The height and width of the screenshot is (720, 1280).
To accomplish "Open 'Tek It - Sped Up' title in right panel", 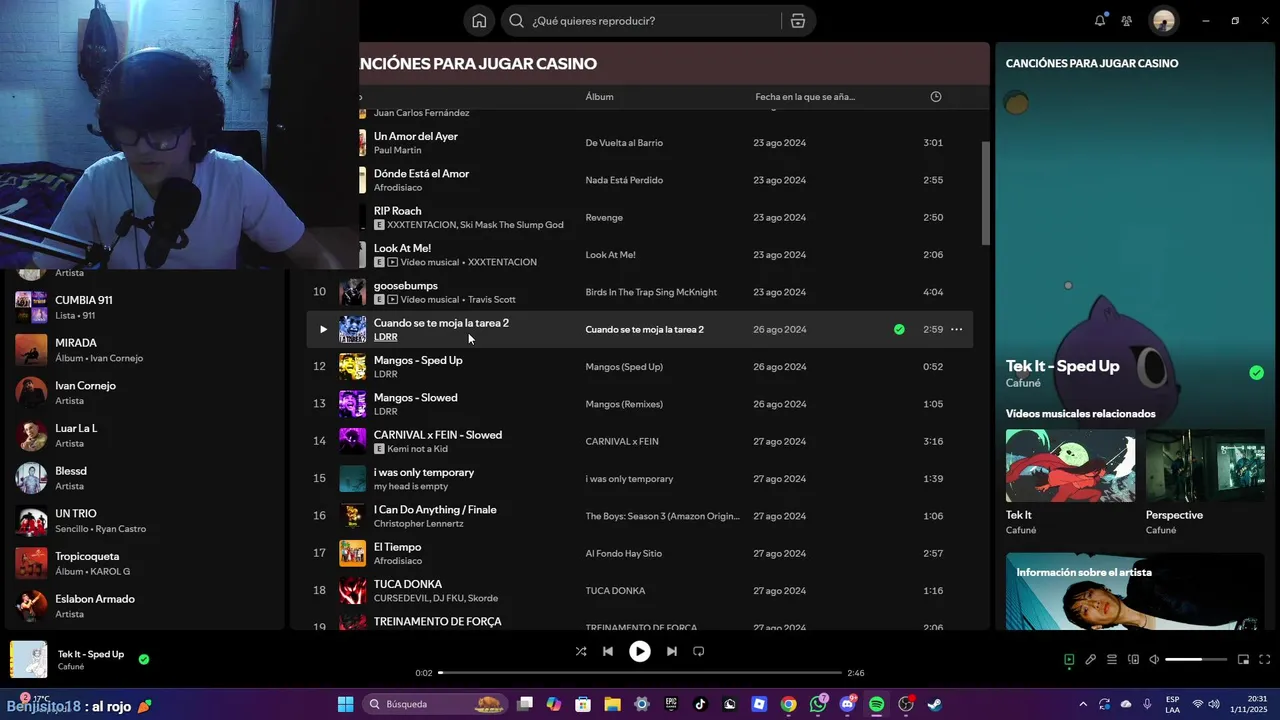I will click(1062, 366).
